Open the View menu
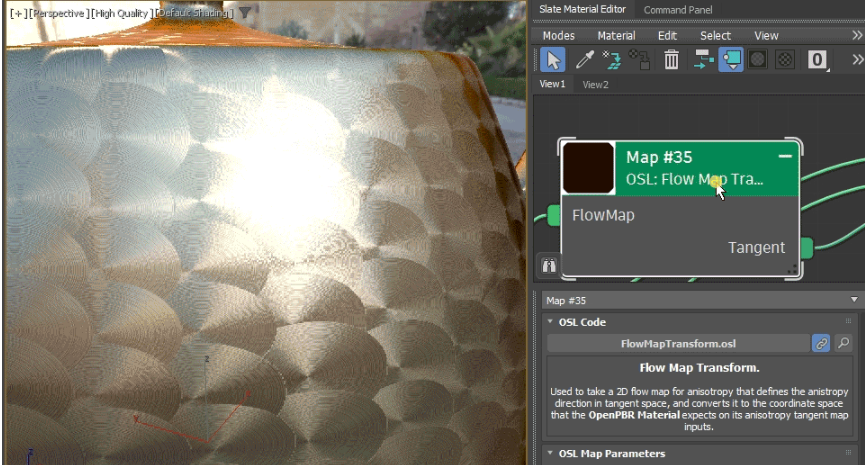Screen dimensions: 865x465 (766, 35)
